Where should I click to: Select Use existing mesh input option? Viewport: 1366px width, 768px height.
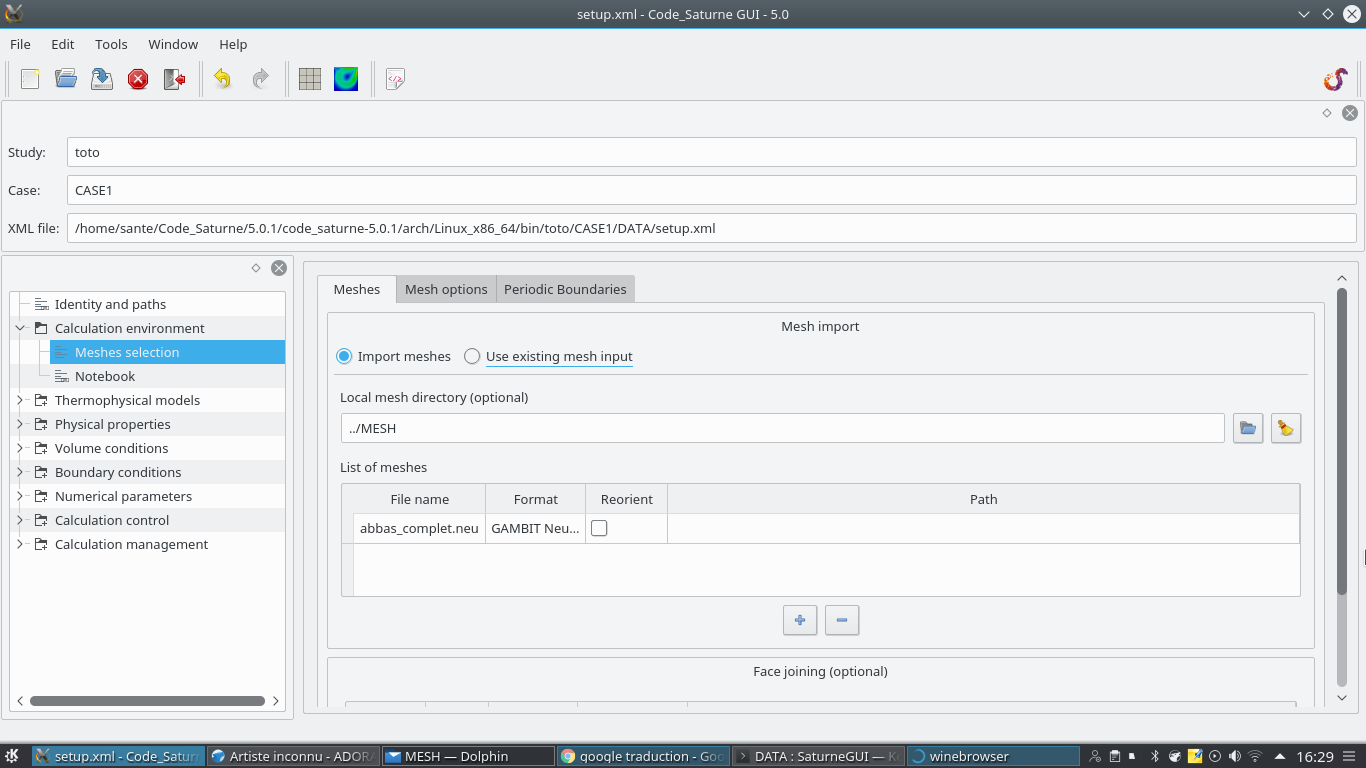(x=472, y=356)
